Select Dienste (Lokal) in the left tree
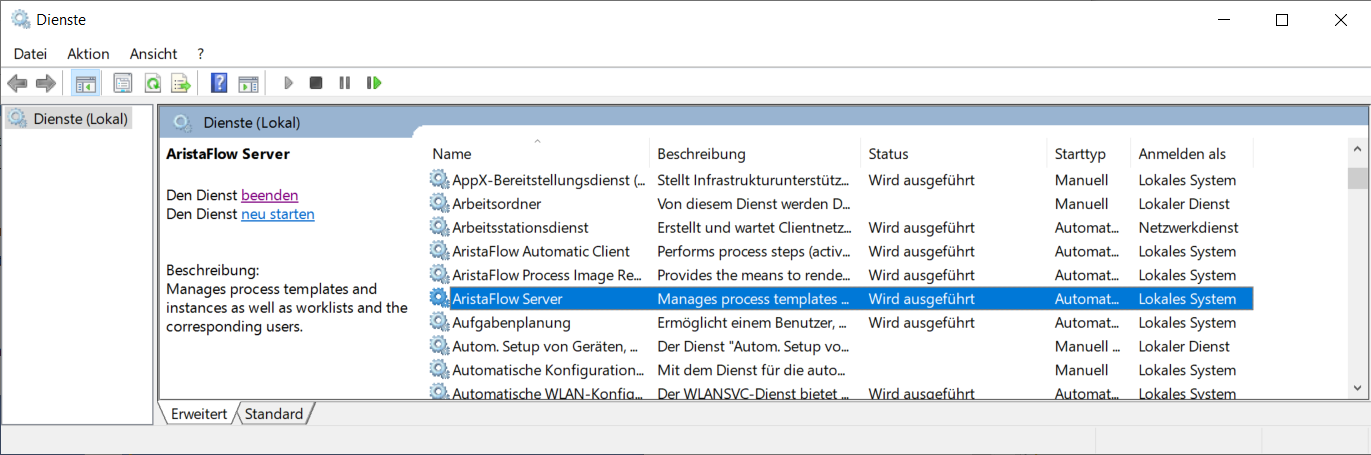Image resolution: width=1371 pixels, height=455 pixels. coord(80,119)
